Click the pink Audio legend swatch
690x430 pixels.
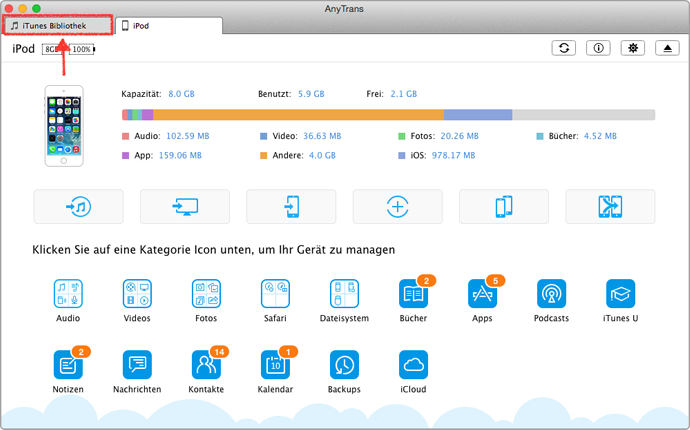pos(125,136)
